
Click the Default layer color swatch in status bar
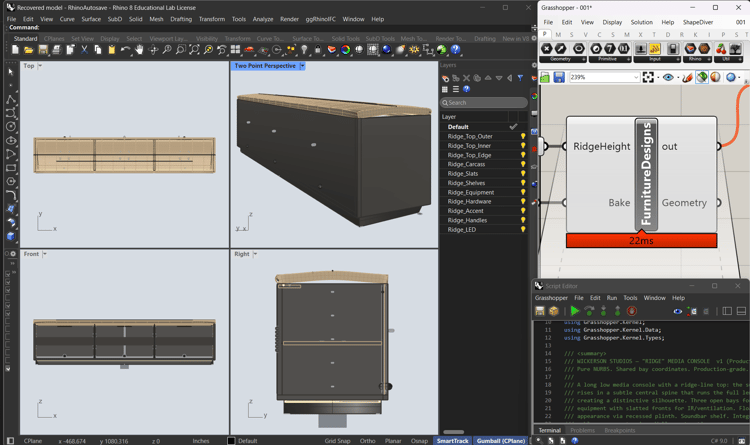click(x=232, y=441)
